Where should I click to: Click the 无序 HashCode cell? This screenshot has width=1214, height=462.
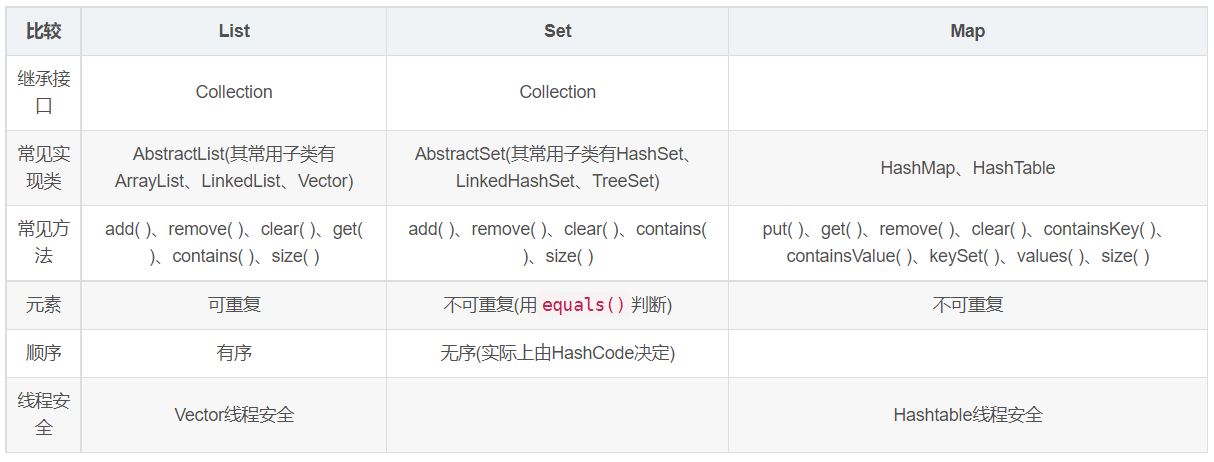click(x=557, y=353)
